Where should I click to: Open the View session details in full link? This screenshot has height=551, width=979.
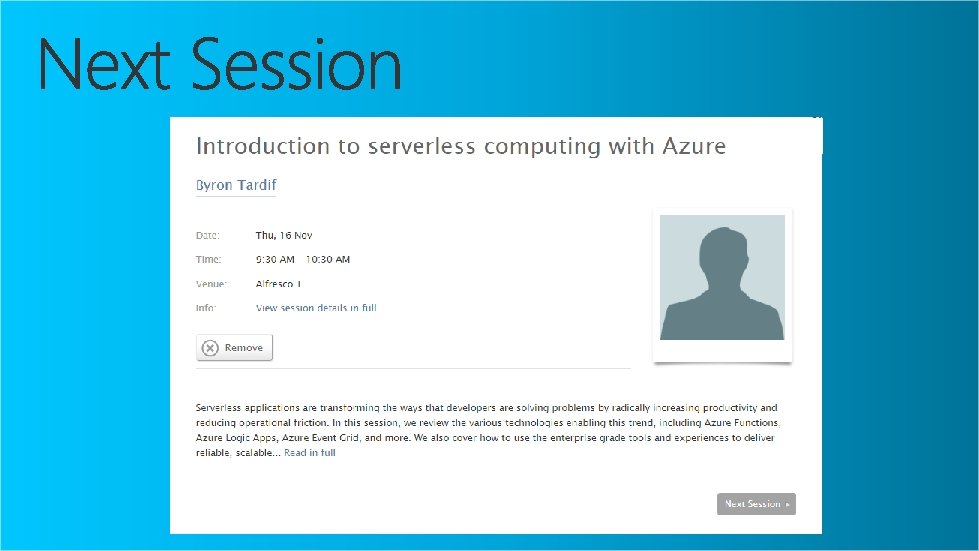[316, 308]
